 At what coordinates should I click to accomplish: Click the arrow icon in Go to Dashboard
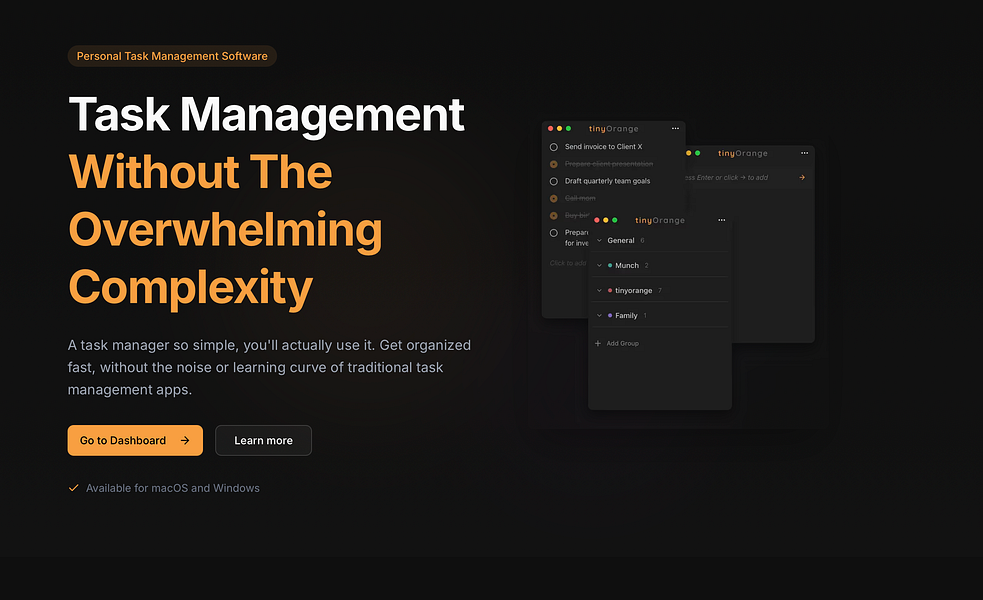185,441
